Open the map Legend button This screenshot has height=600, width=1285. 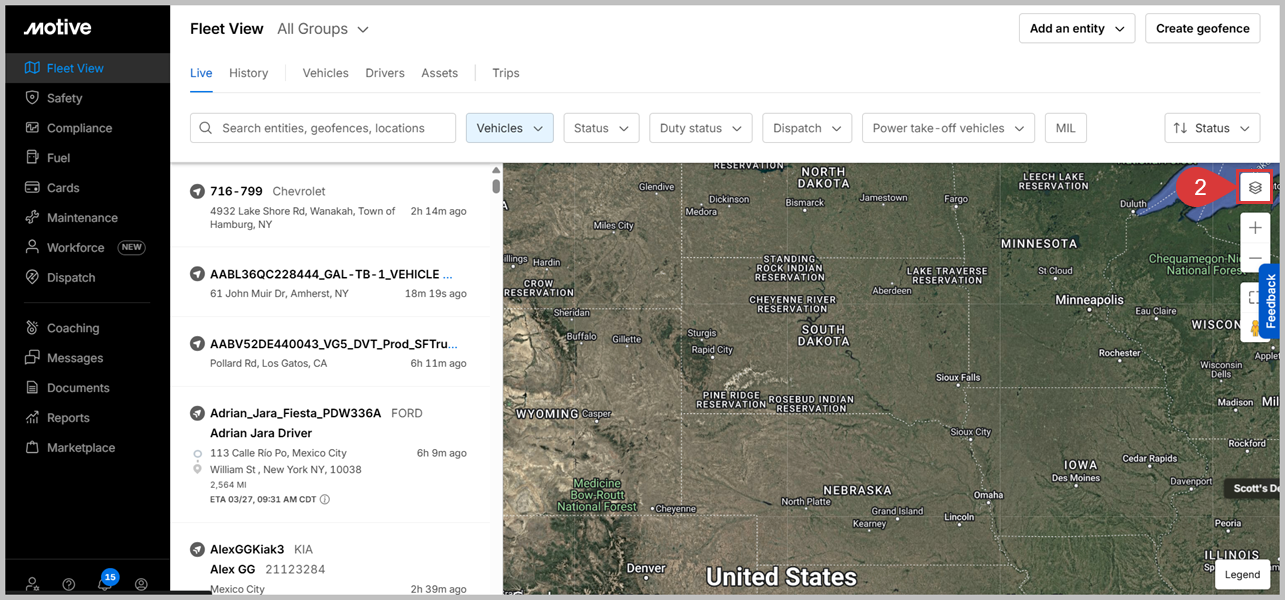coord(1242,574)
